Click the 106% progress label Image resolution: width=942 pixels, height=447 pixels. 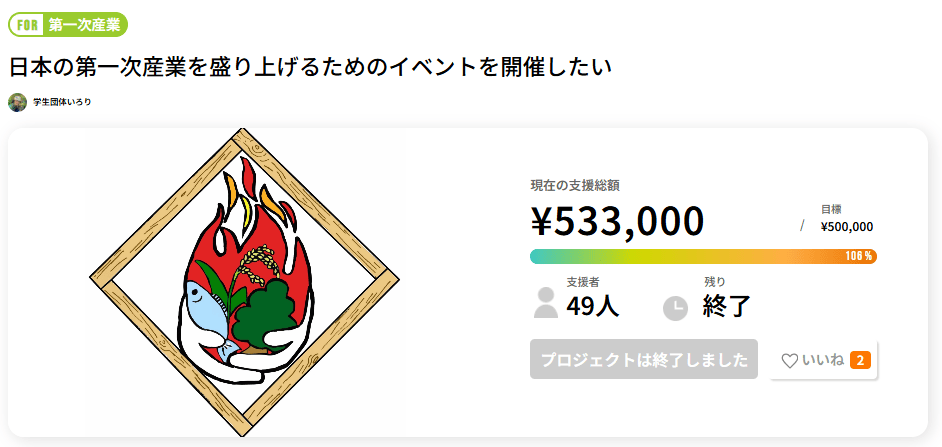[859, 257]
